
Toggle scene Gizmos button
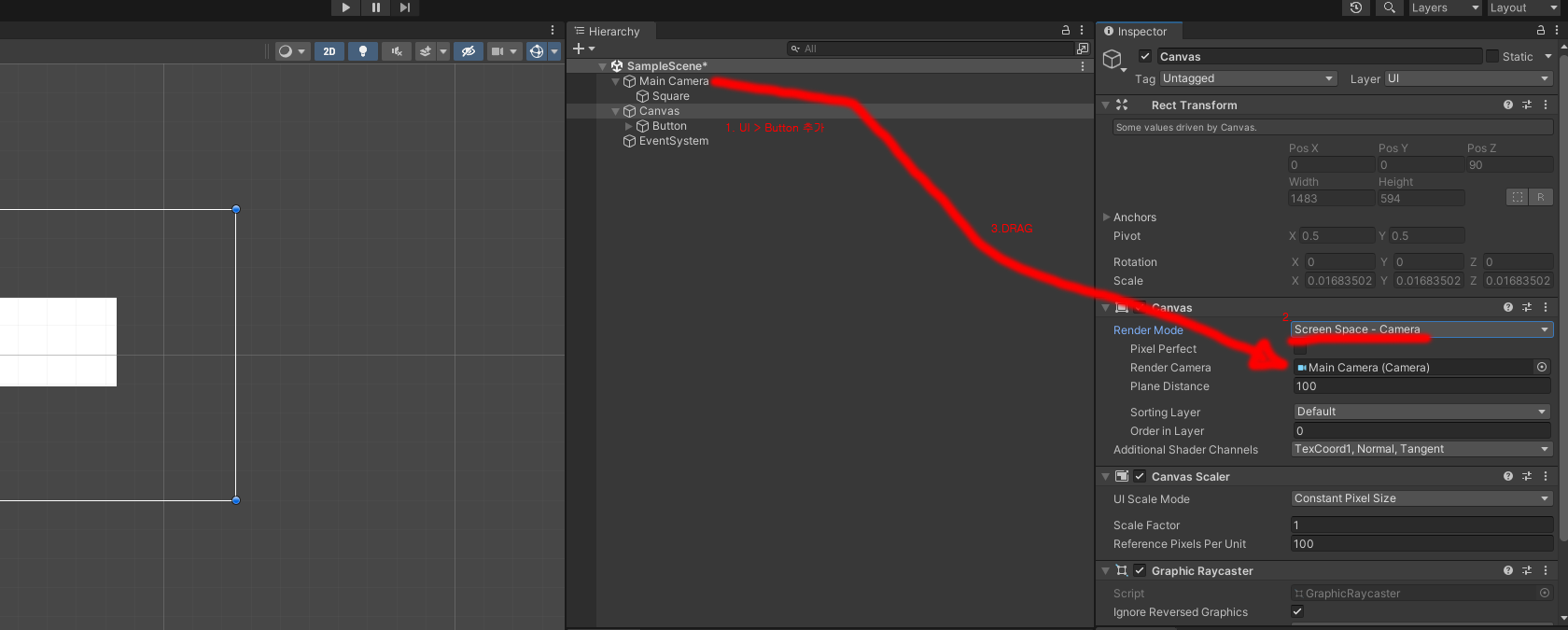click(x=537, y=51)
